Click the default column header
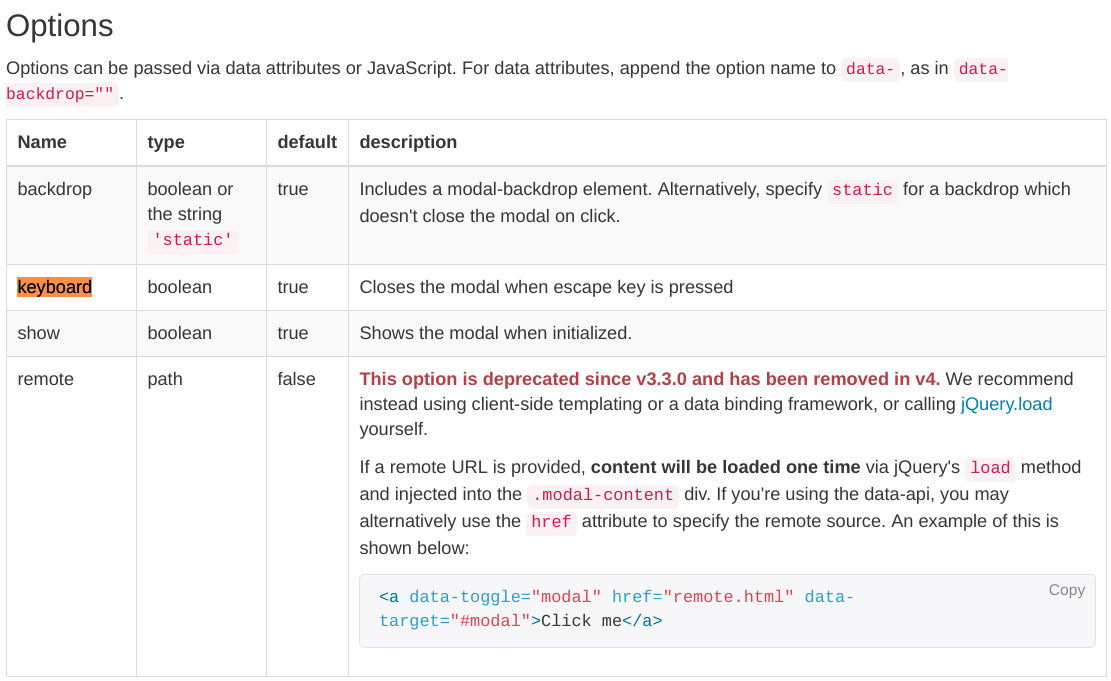Viewport: 1111px width, 681px height. pyautogui.click(x=307, y=142)
